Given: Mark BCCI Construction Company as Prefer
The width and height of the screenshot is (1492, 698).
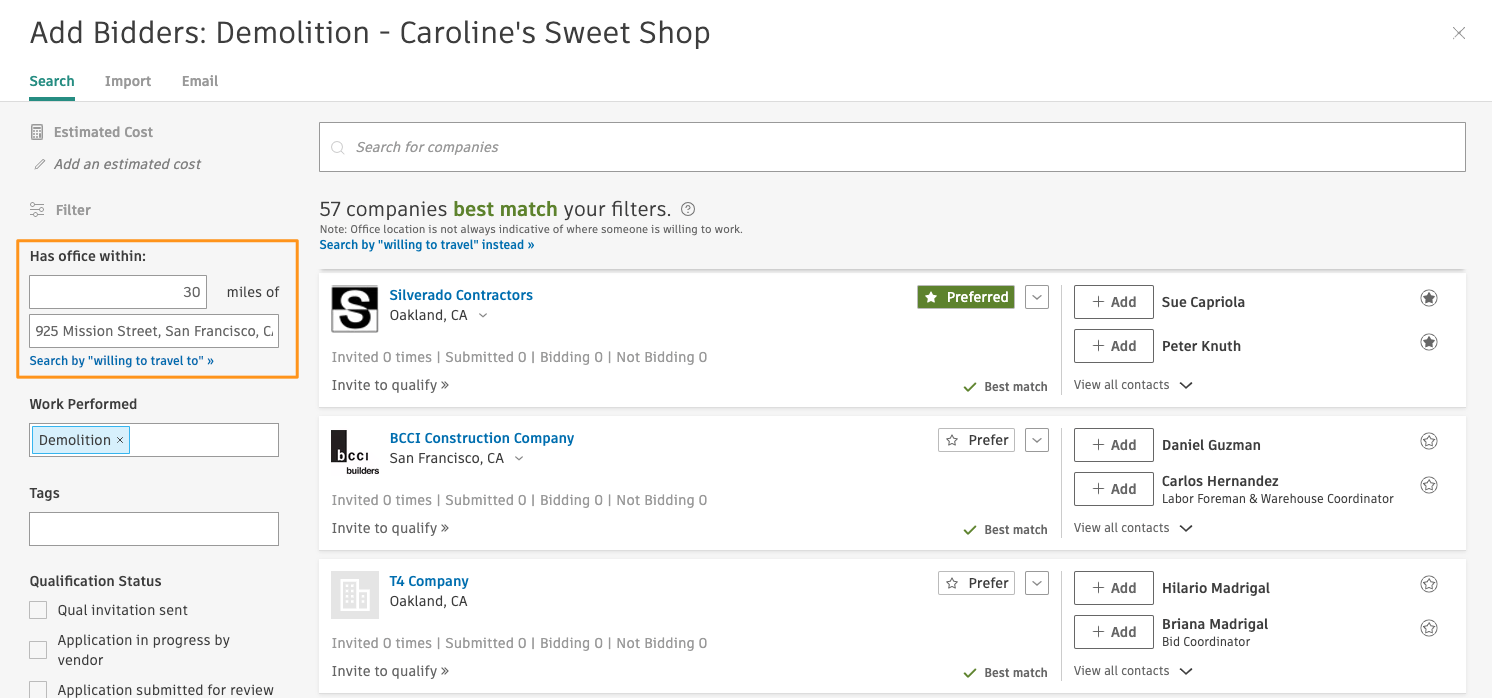Looking at the screenshot, I should tap(977, 440).
